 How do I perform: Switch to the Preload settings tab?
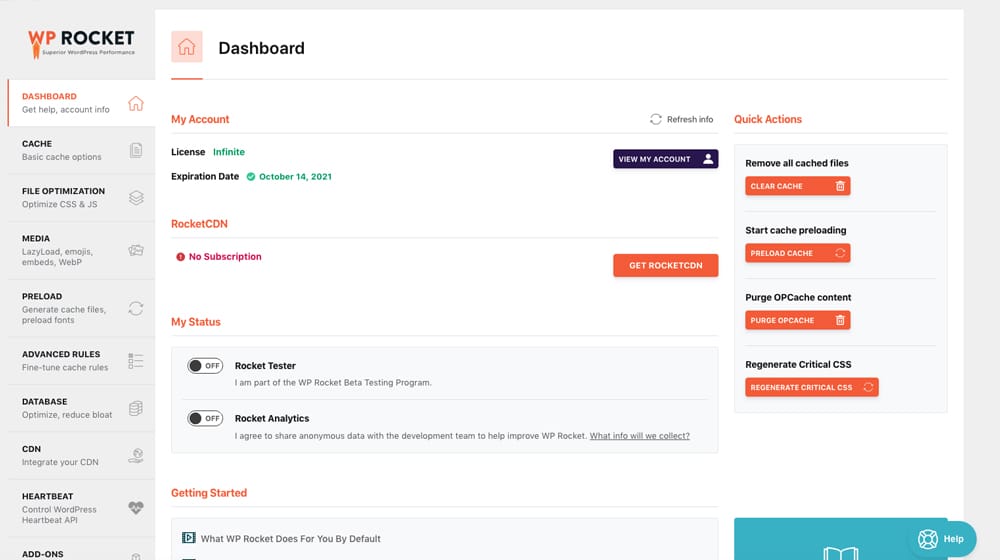(x=81, y=308)
